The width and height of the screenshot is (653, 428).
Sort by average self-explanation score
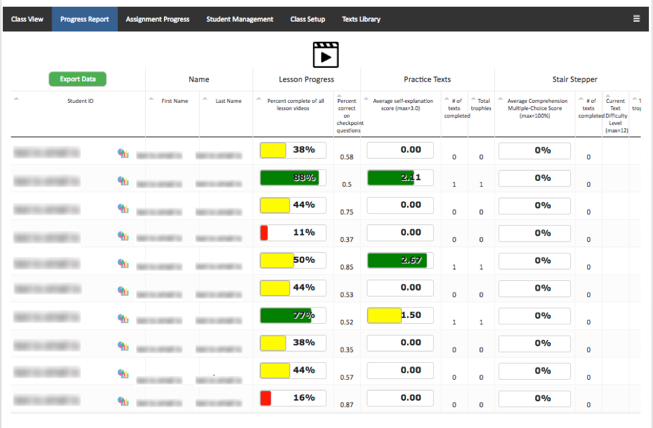coord(366,99)
